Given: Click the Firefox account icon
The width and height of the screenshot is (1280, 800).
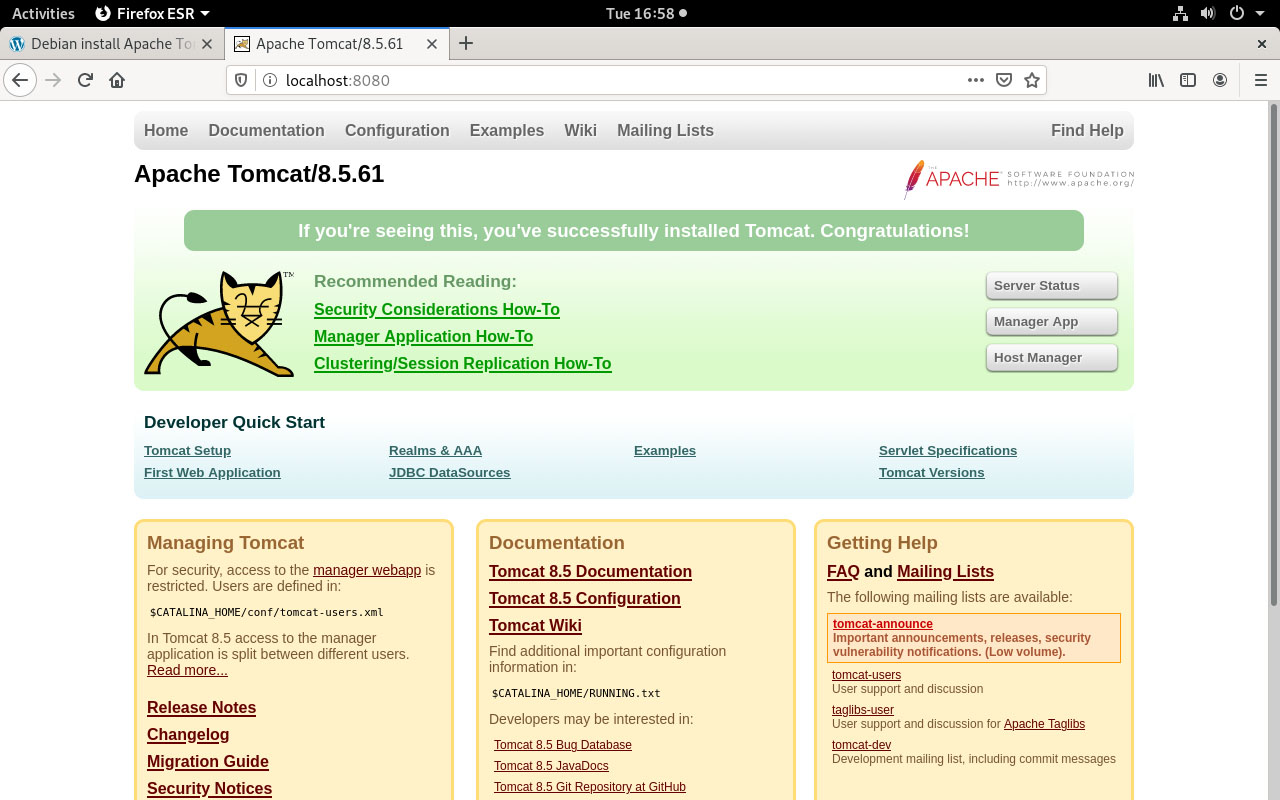Looking at the screenshot, I should click(1222, 79).
